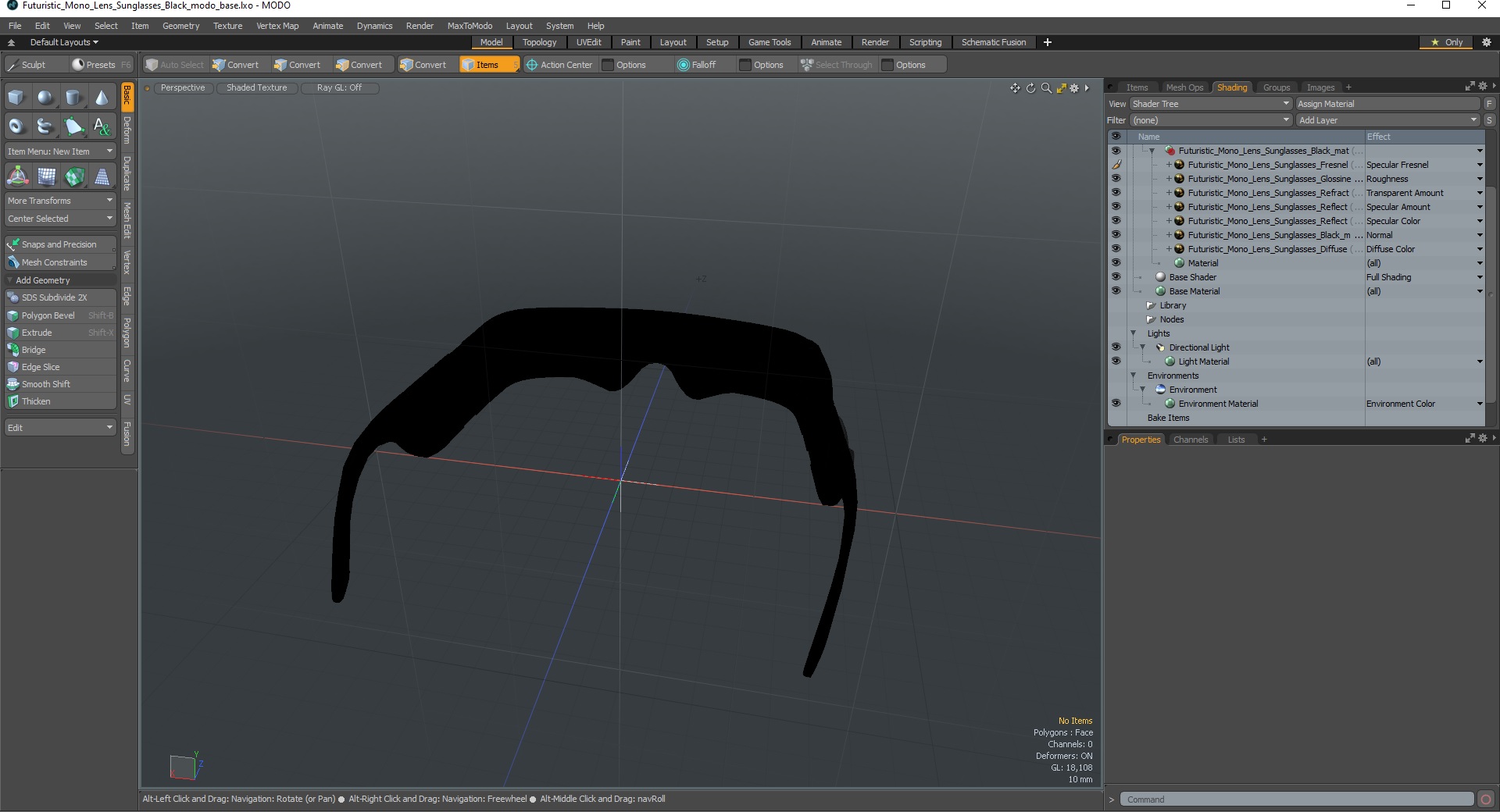Viewport: 1500px width, 812px height.
Task: Add a cylinder primitive from the toolbox
Action: pos(73,98)
